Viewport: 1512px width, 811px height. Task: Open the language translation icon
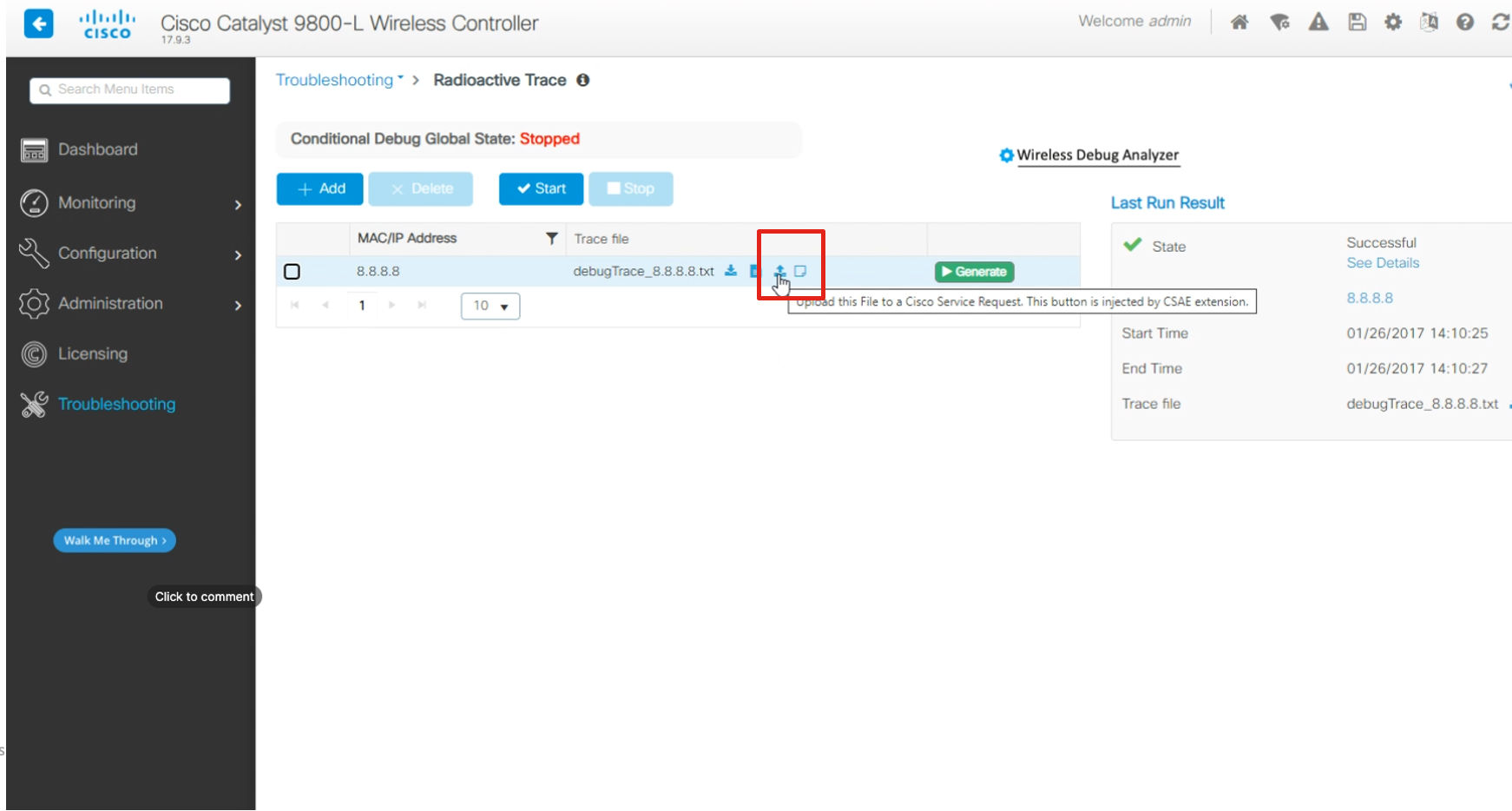click(1429, 22)
